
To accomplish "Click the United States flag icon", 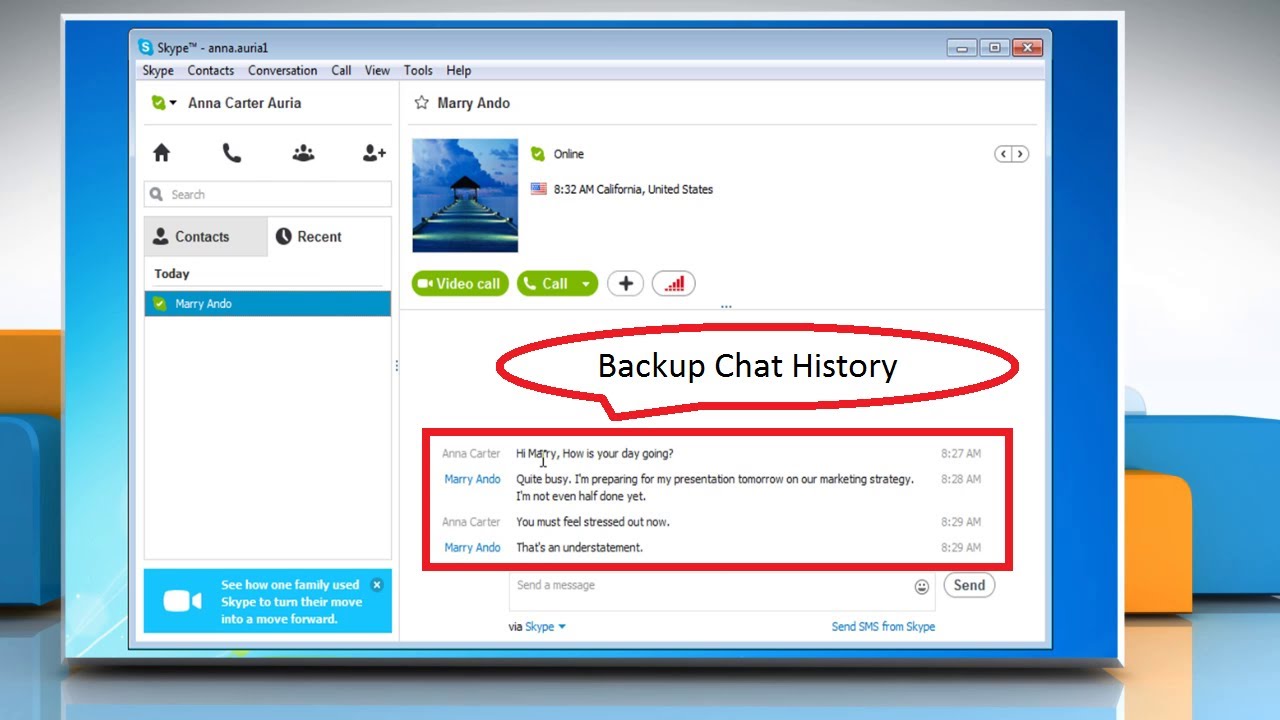I will [539, 189].
